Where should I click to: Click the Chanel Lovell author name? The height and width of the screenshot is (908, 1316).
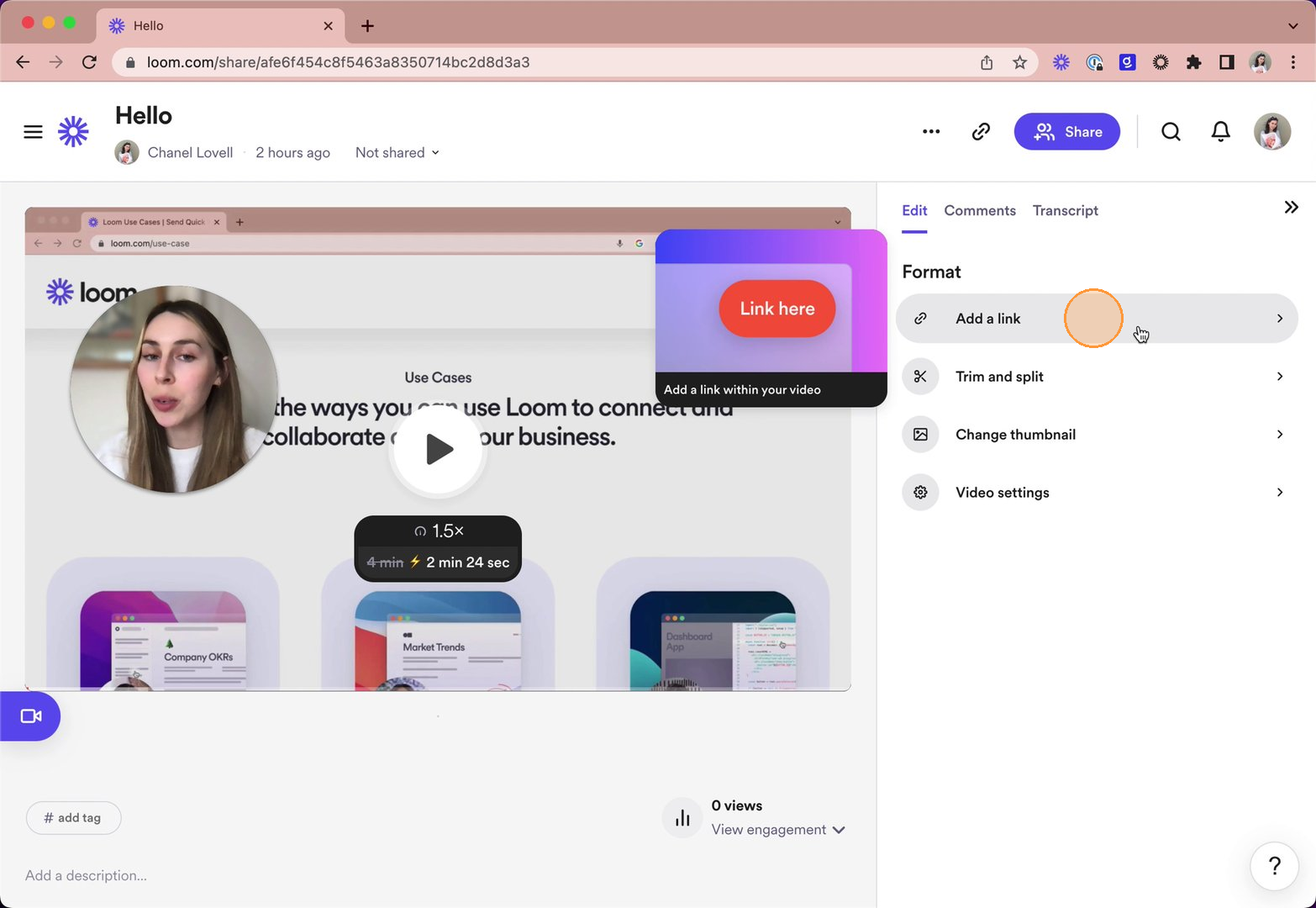click(191, 153)
